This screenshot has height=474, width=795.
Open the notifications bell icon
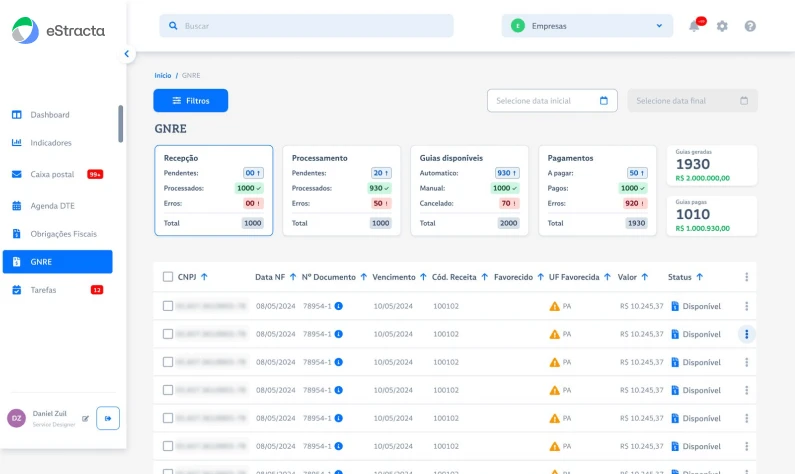point(695,26)
